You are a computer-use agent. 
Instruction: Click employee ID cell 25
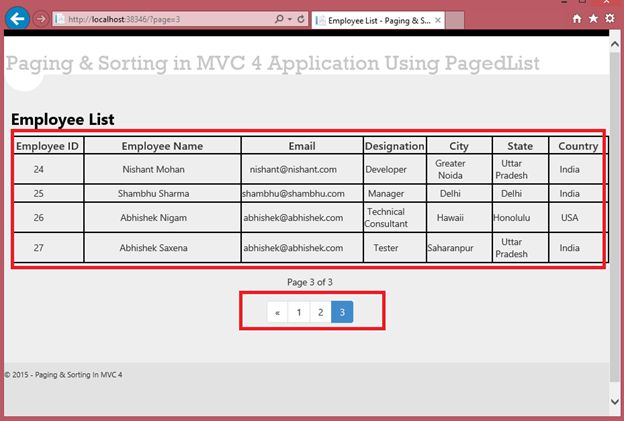pyautogui.click(x=39, y=194)
